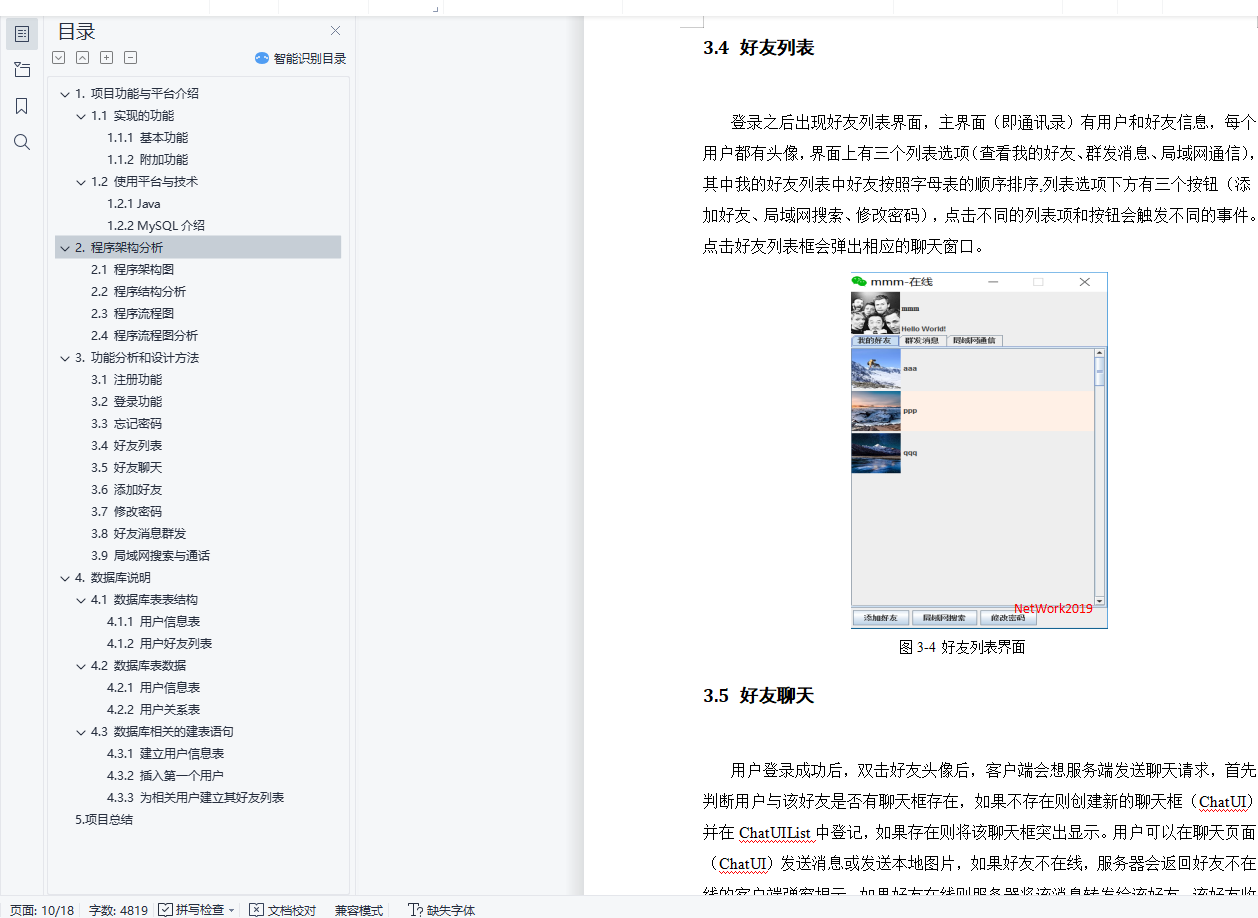Go to outline entry 1.2.2 MySQL 介绍

tap(156, 226)
